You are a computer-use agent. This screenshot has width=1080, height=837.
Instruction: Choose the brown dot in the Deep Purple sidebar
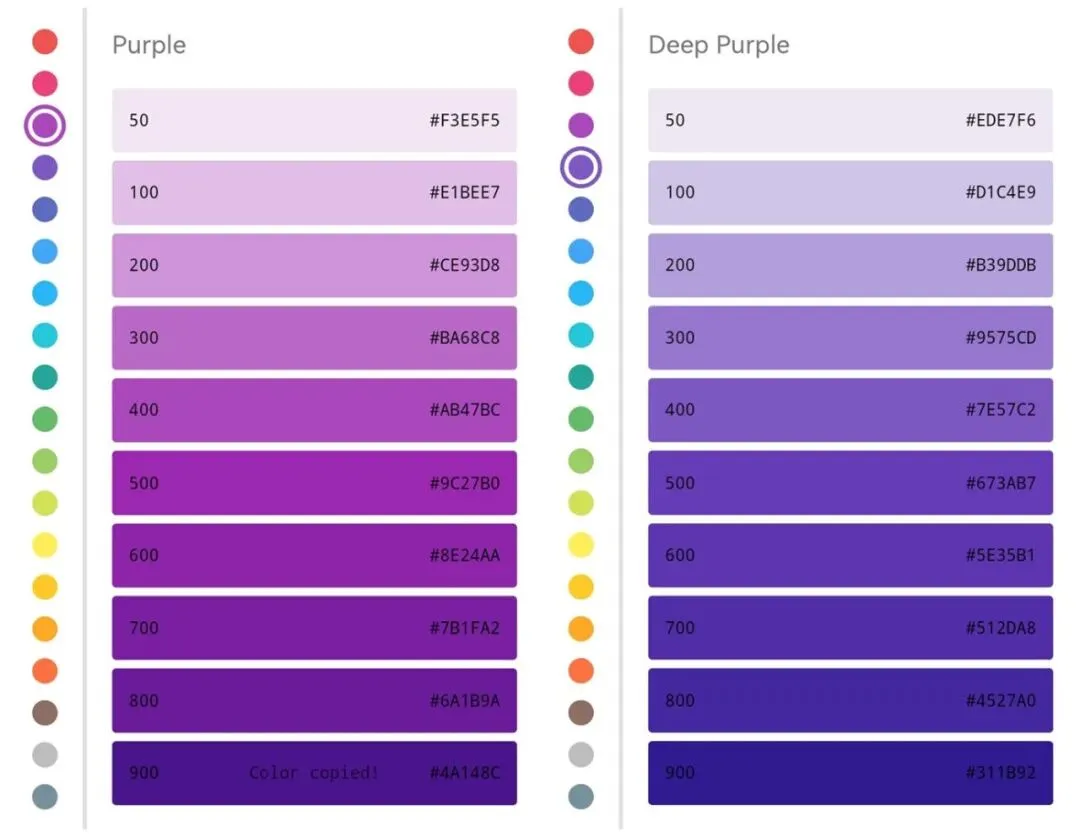[581, 713]
